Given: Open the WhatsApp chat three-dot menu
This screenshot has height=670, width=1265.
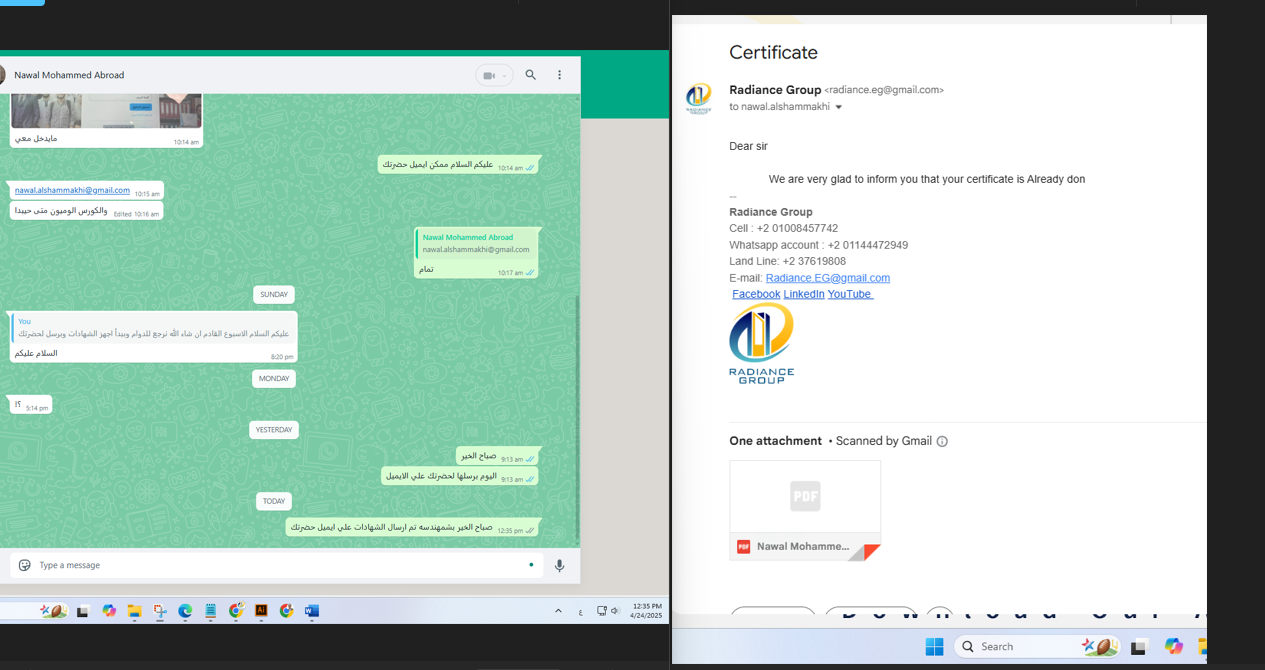Looking at the screenshot, I should pos(559,75).
